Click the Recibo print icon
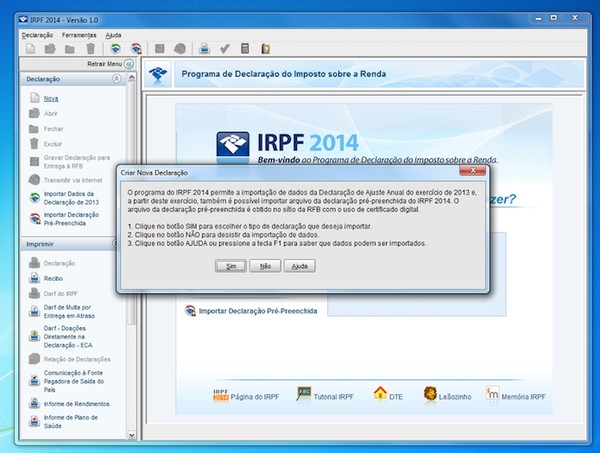Image resolution: width=600 pixels, height=453 pixels. [x=35, y=279]
